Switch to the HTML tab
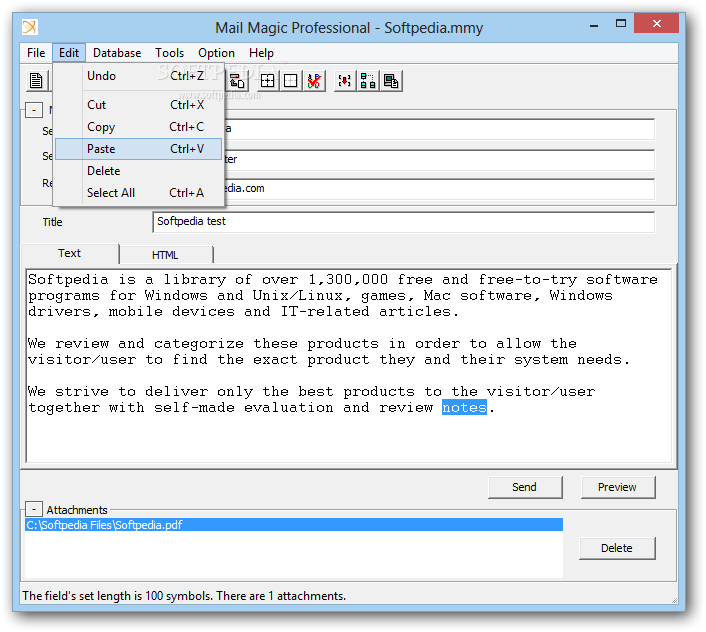Viewport: 706px width, 632px height. coord(166,255)
